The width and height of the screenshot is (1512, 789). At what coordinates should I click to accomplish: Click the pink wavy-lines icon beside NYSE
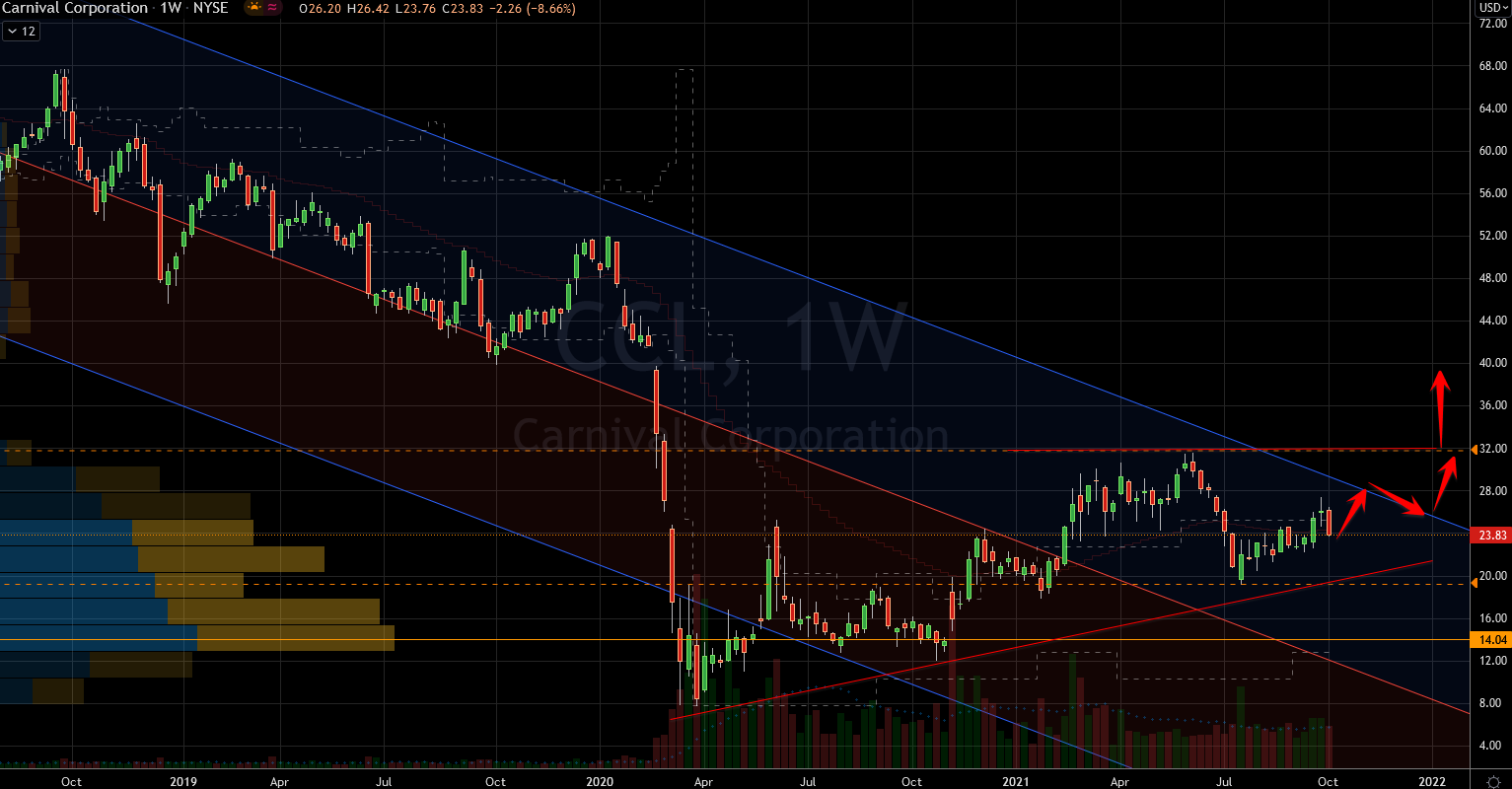point(271,8)
